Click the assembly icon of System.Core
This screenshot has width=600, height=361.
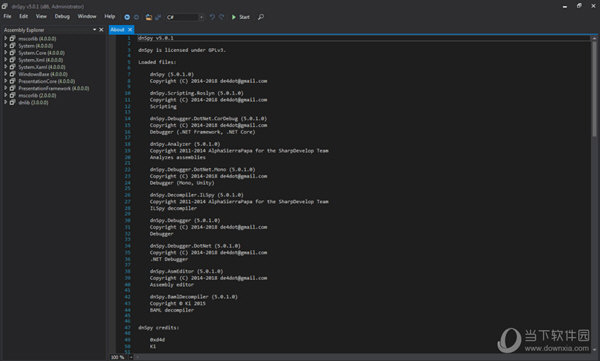12,53
